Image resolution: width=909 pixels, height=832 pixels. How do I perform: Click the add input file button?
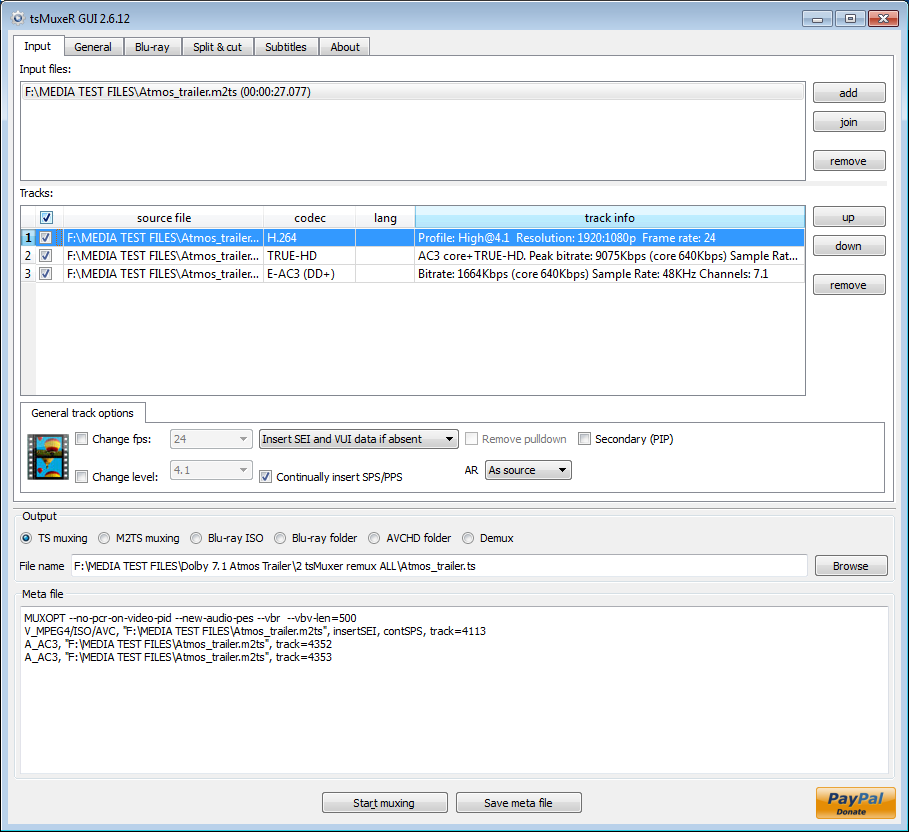click(x=849, y=93)
